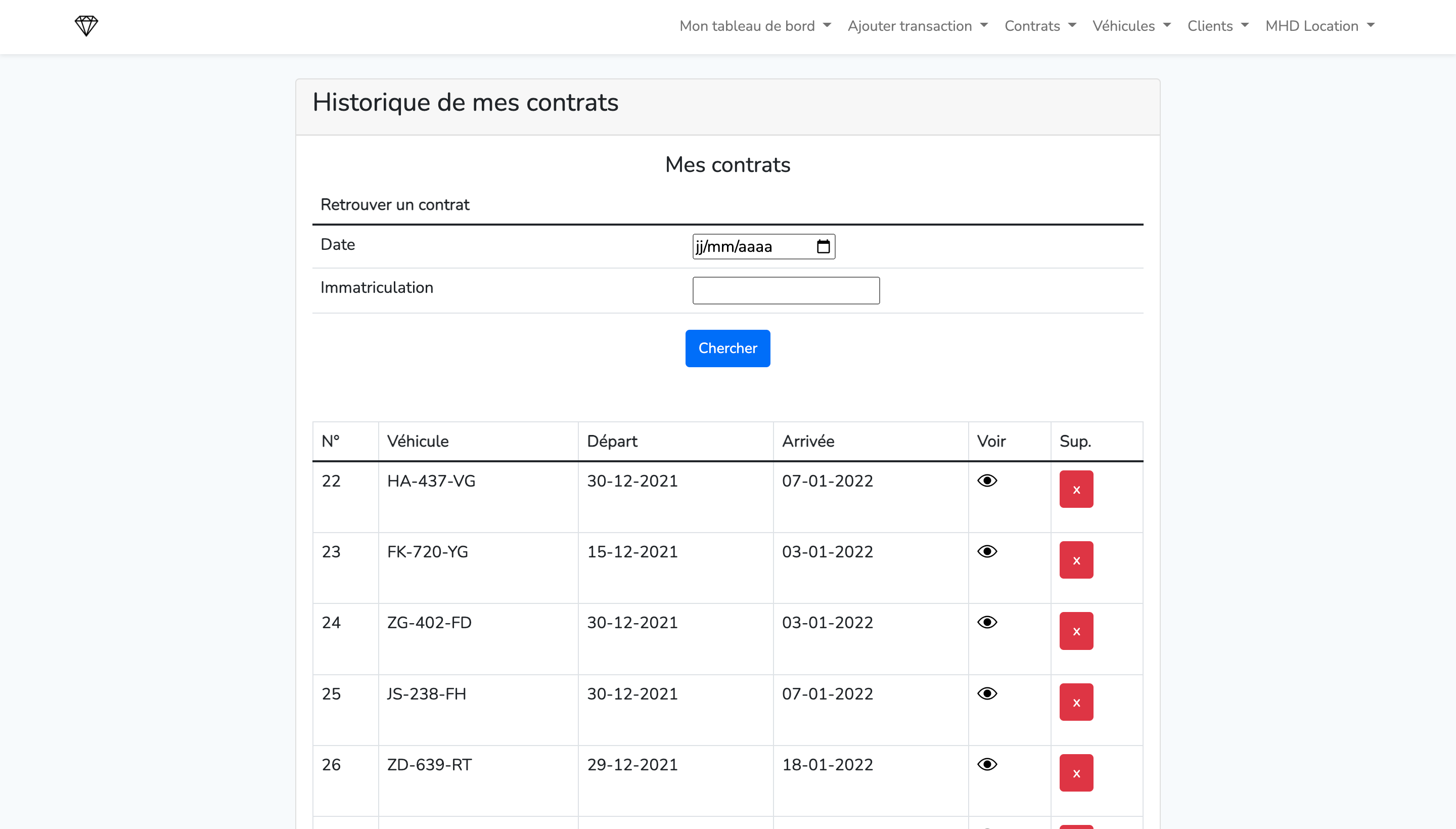Delete contract 25 with red X button
The width and height of the screenshot is (1456, 829).
(1076, 702)
